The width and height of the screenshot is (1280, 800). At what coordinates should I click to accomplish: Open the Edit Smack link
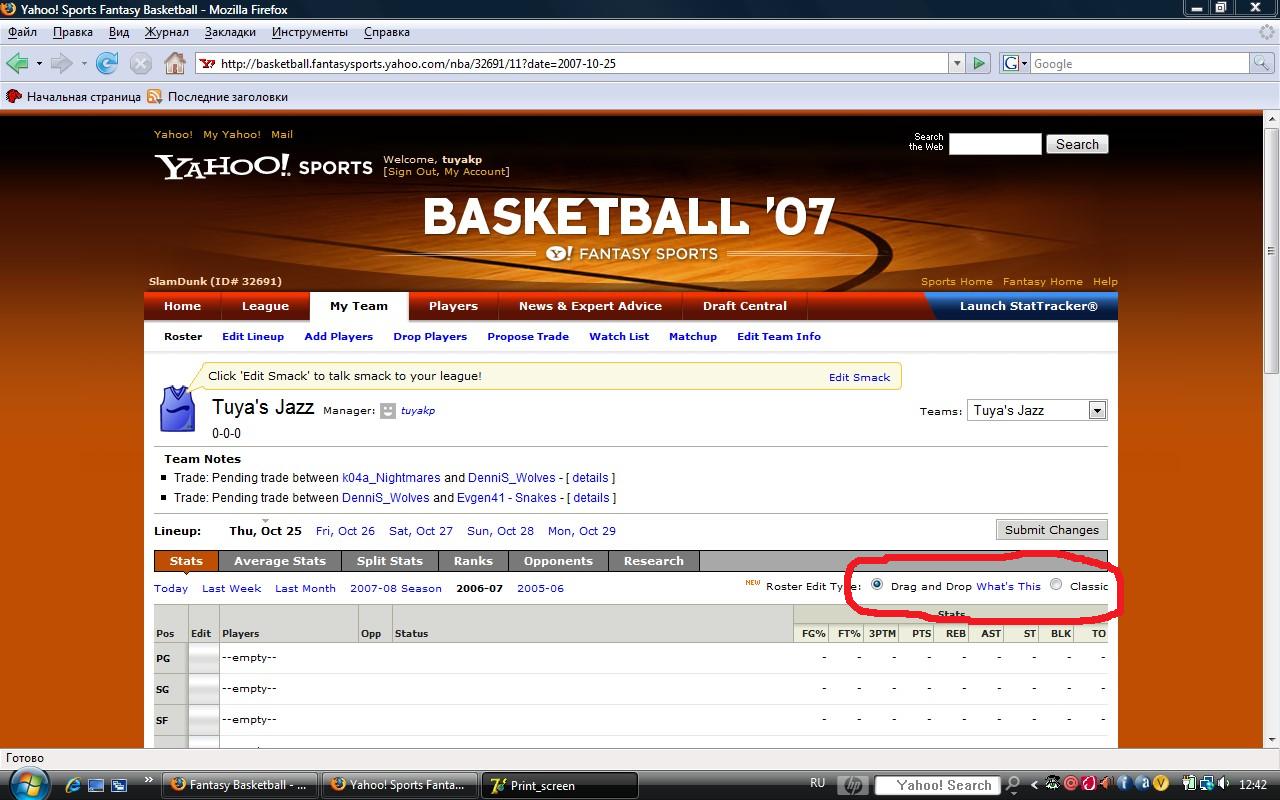click(x=859, y=377)
